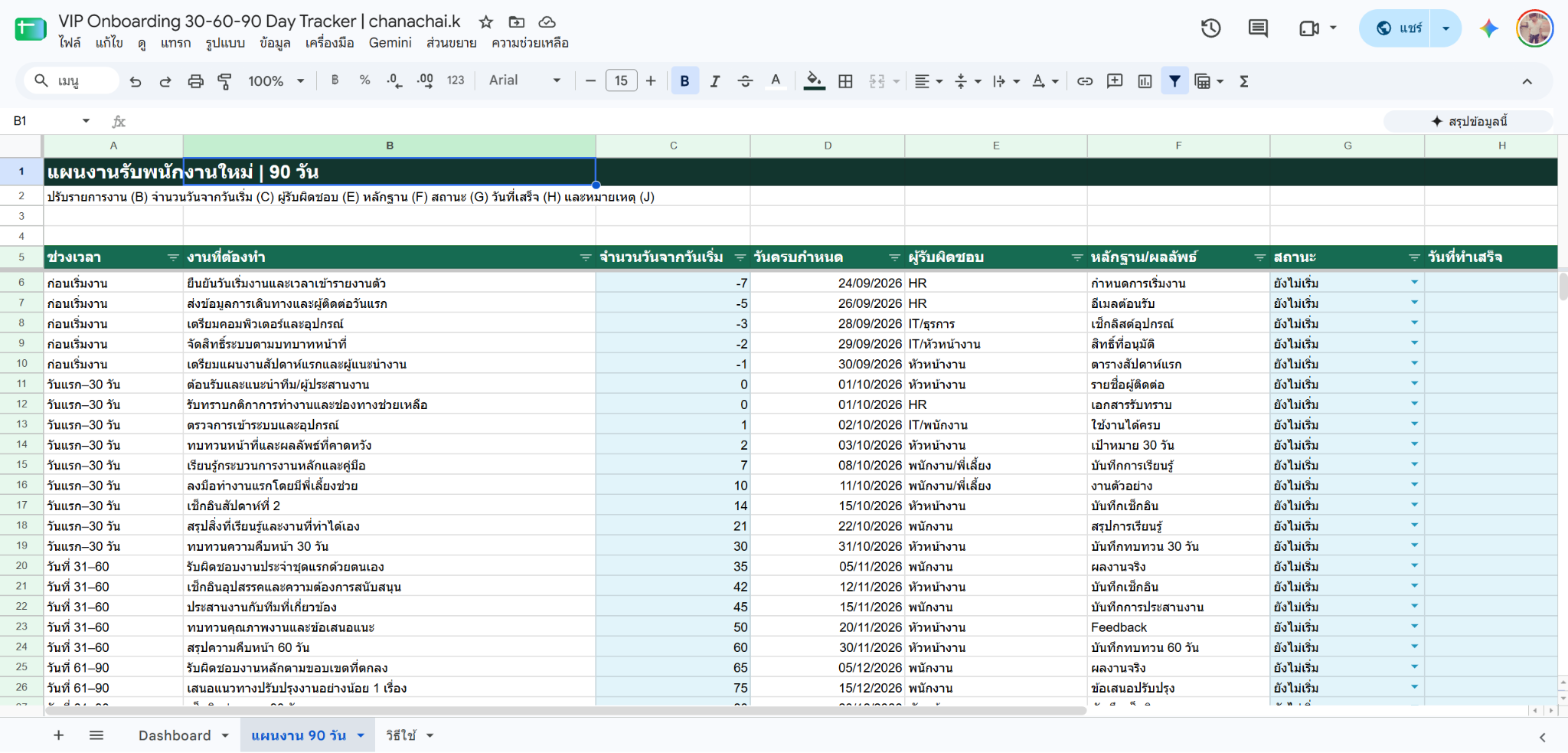This screenshot has width=1568, height=753.
Task: Insert a comment from the toolbar
Action: (1115, 81)
